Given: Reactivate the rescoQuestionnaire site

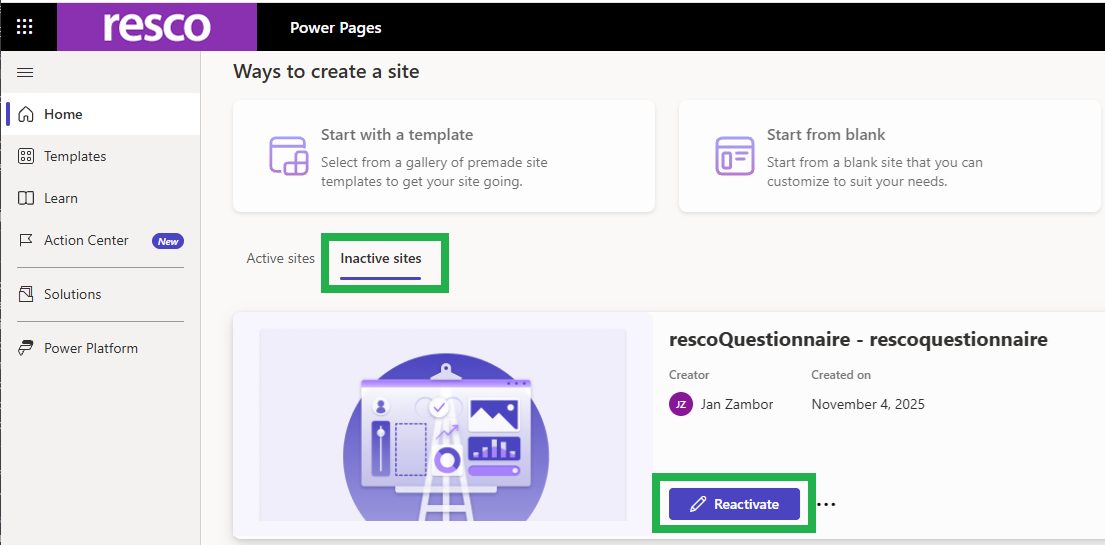Looking at the screenshot, I should pyautogui.click(x=734, y=504).
